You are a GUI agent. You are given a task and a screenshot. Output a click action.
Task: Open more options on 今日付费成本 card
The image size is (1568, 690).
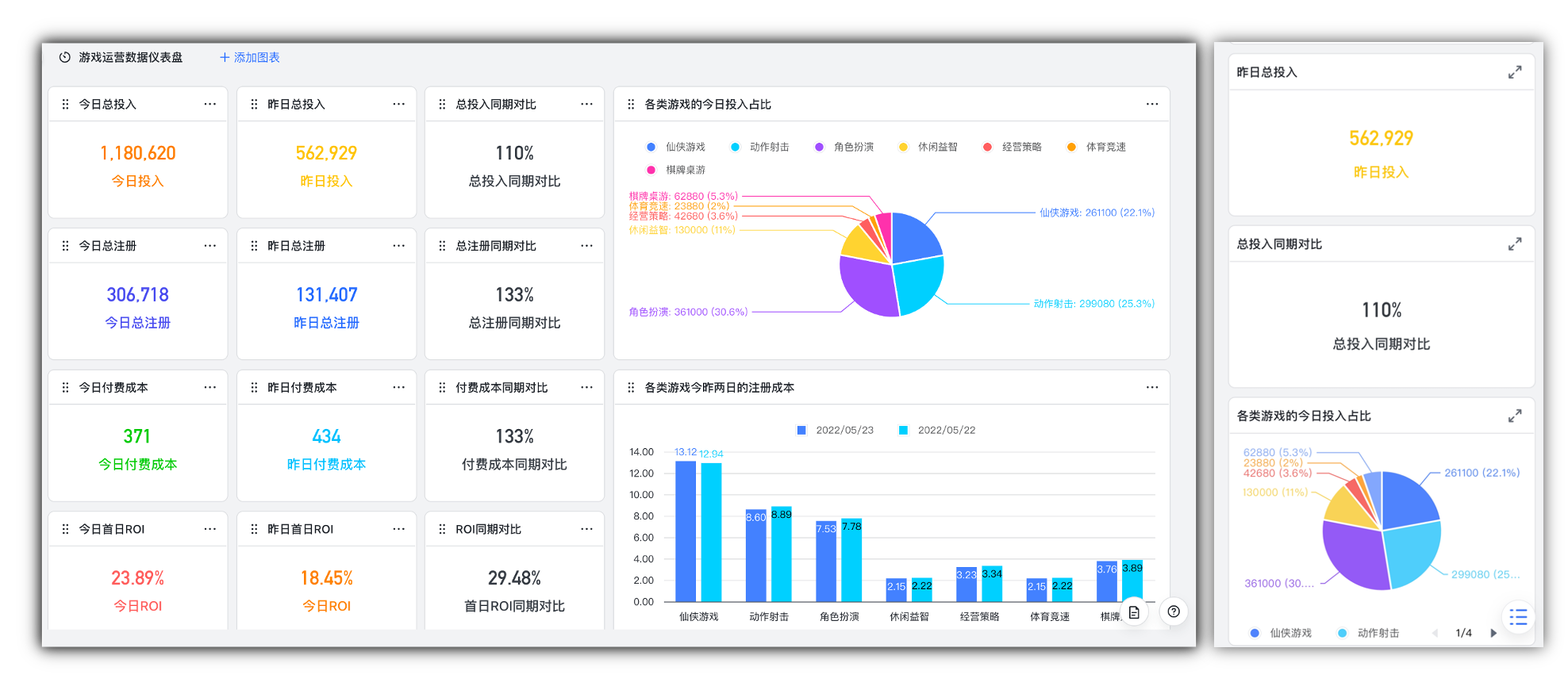point(209,387)
